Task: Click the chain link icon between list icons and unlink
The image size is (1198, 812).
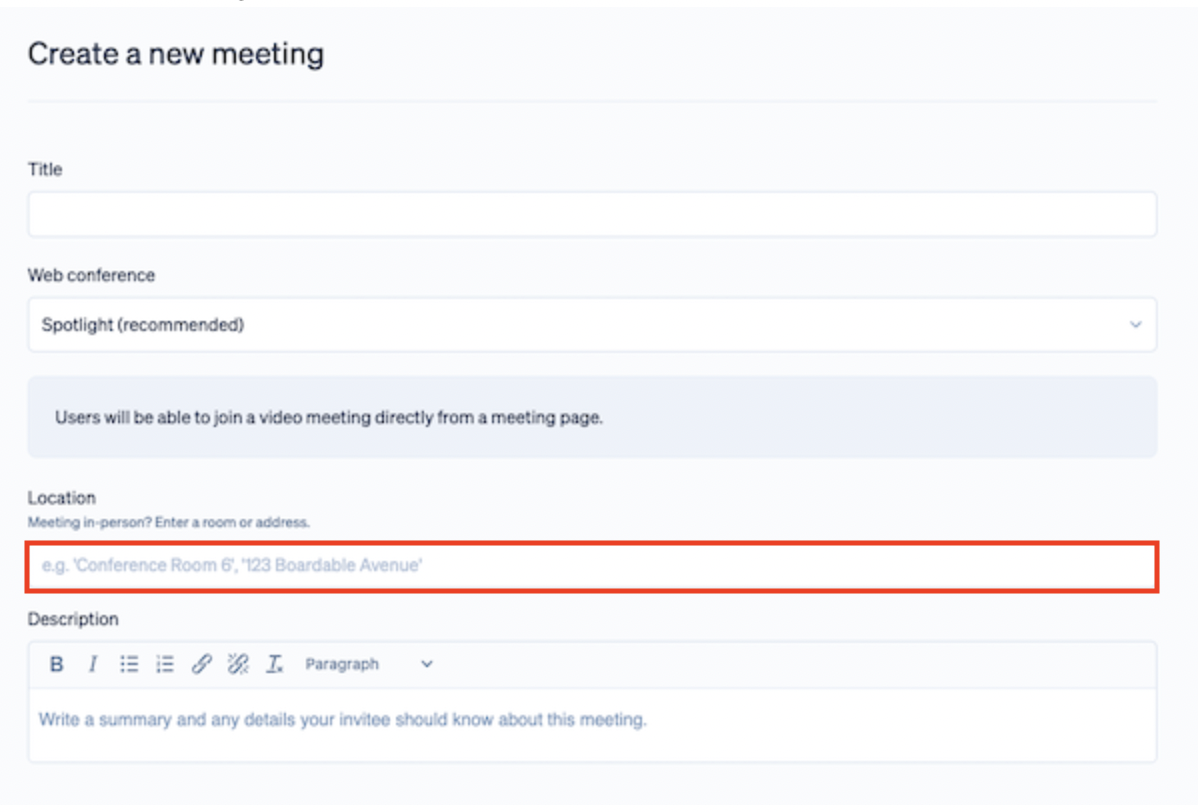Action: [201, 663]
